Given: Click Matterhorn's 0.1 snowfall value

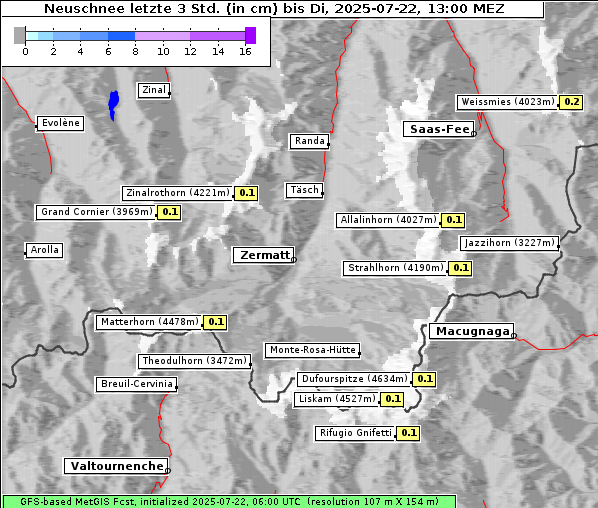Looking at the screenshot, I should point(215,322).
